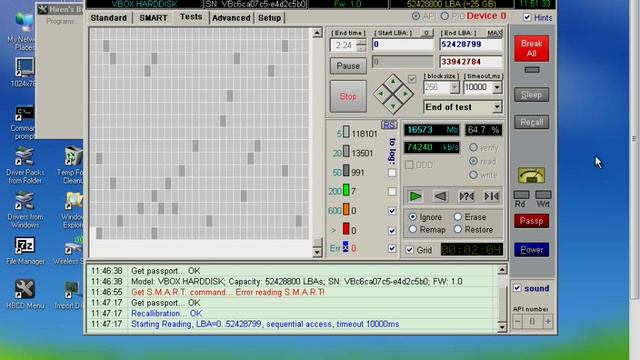The height and width of the screenshot is (360, 640).
Task: Open the Tests tab
Action: 191,17
